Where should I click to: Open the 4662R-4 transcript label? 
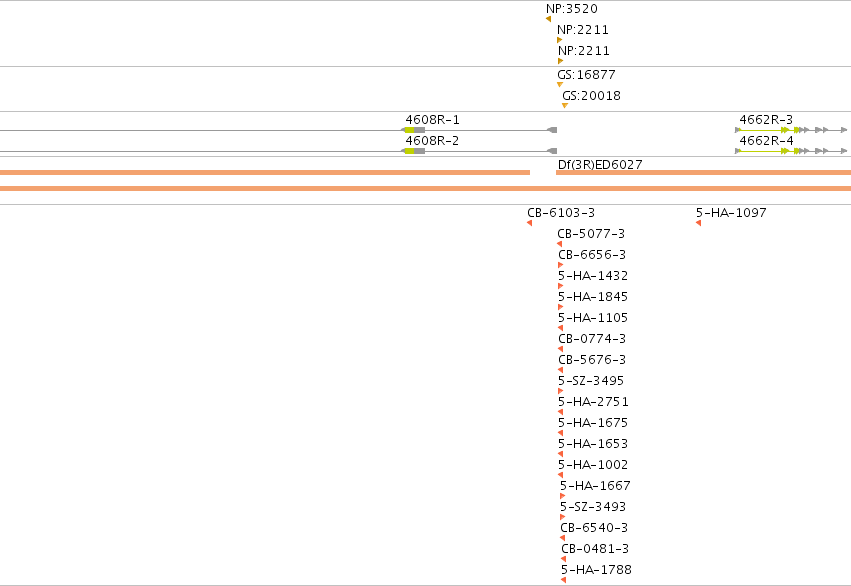(x=766, y=141)
